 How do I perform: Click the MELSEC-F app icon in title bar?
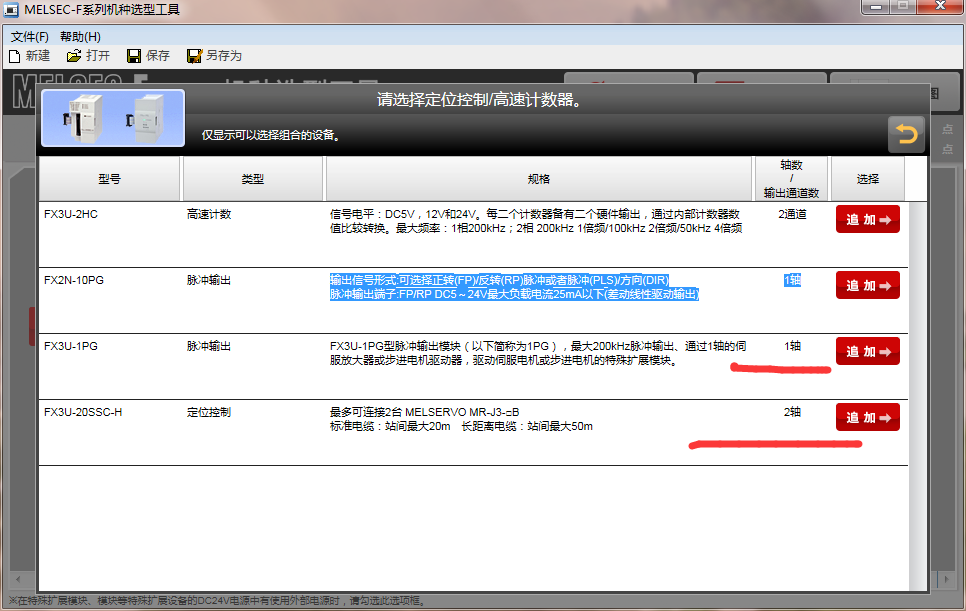pyautogui.click(x=12, y=9)
